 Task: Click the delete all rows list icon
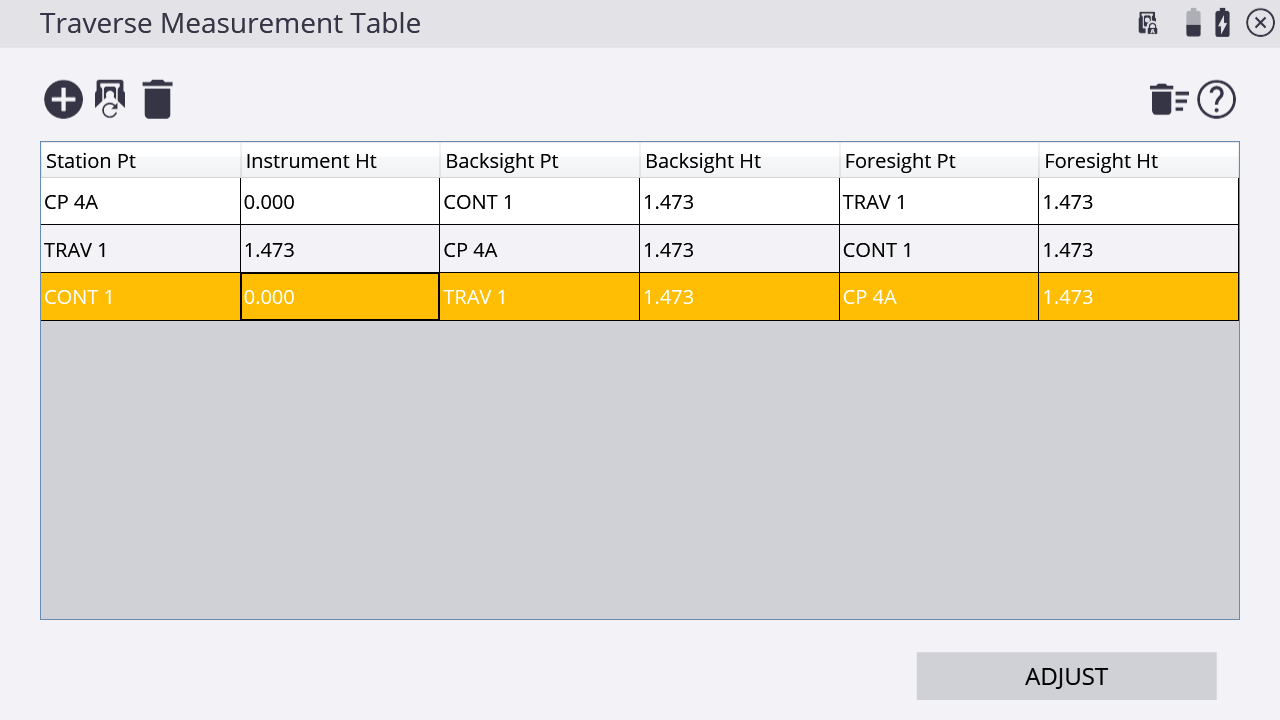click(x=1168, y=100)
